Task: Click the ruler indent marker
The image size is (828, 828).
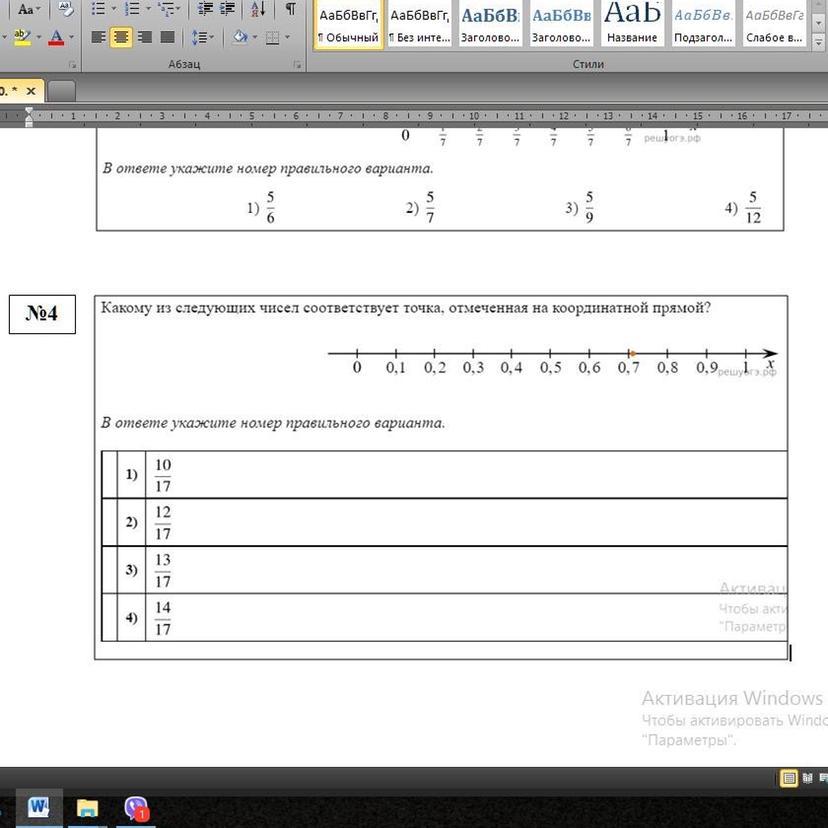Action: pyautogui.click(x=29, y=116)
